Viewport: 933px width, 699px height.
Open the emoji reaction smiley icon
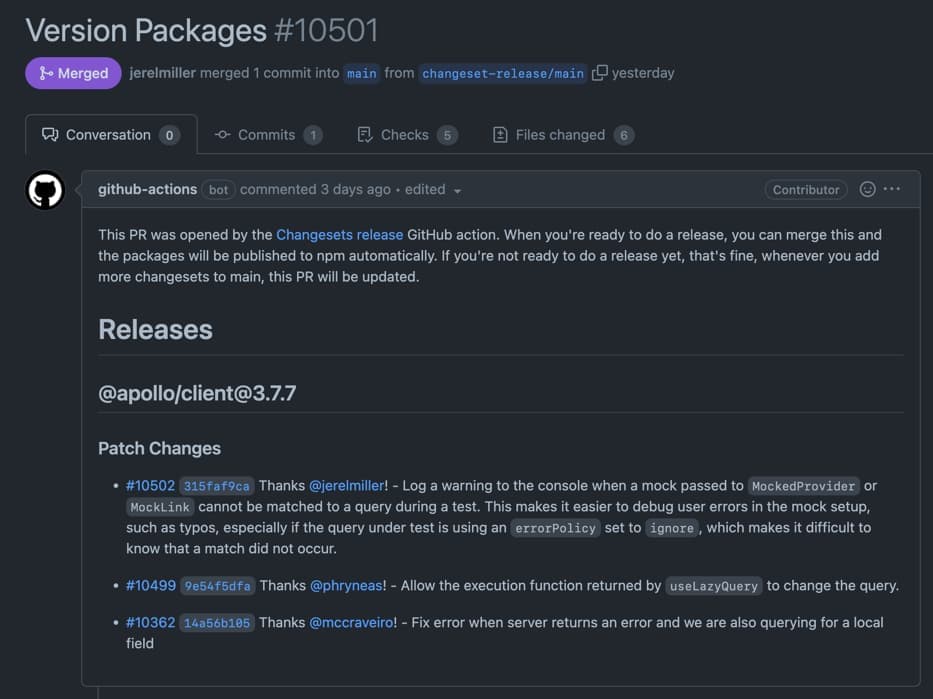pyautogui.click(x=867, y=189)
